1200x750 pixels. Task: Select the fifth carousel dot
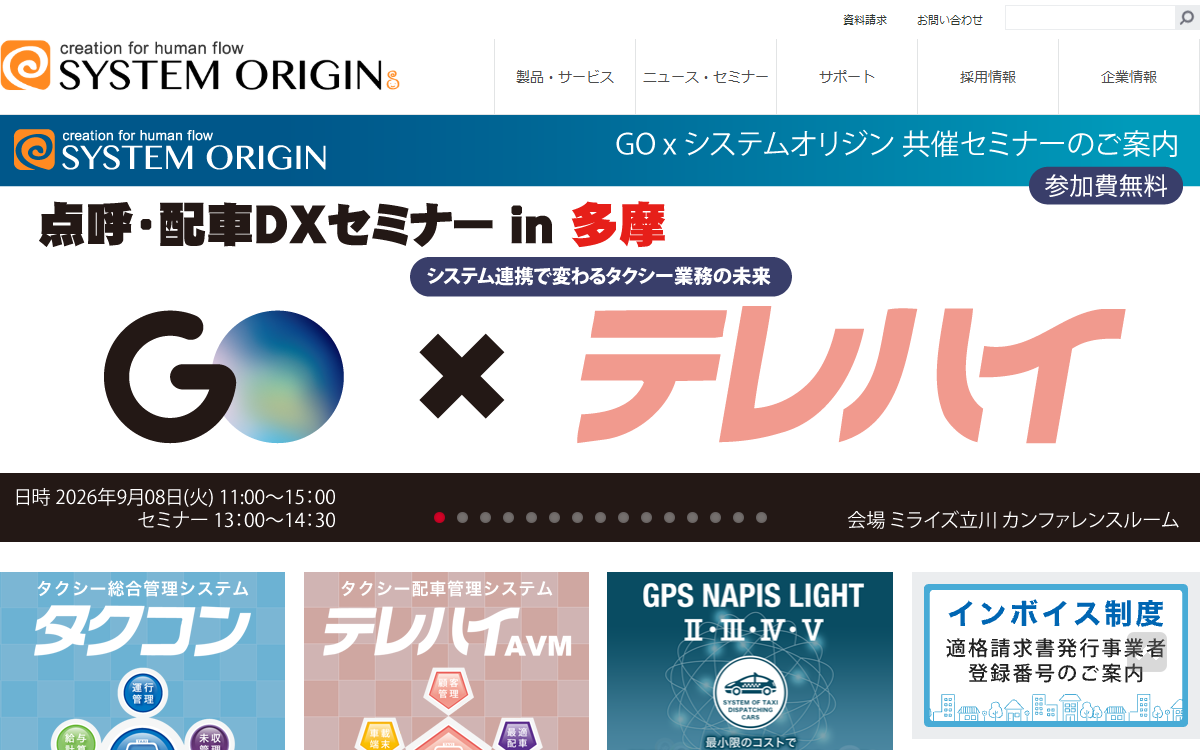531,517
